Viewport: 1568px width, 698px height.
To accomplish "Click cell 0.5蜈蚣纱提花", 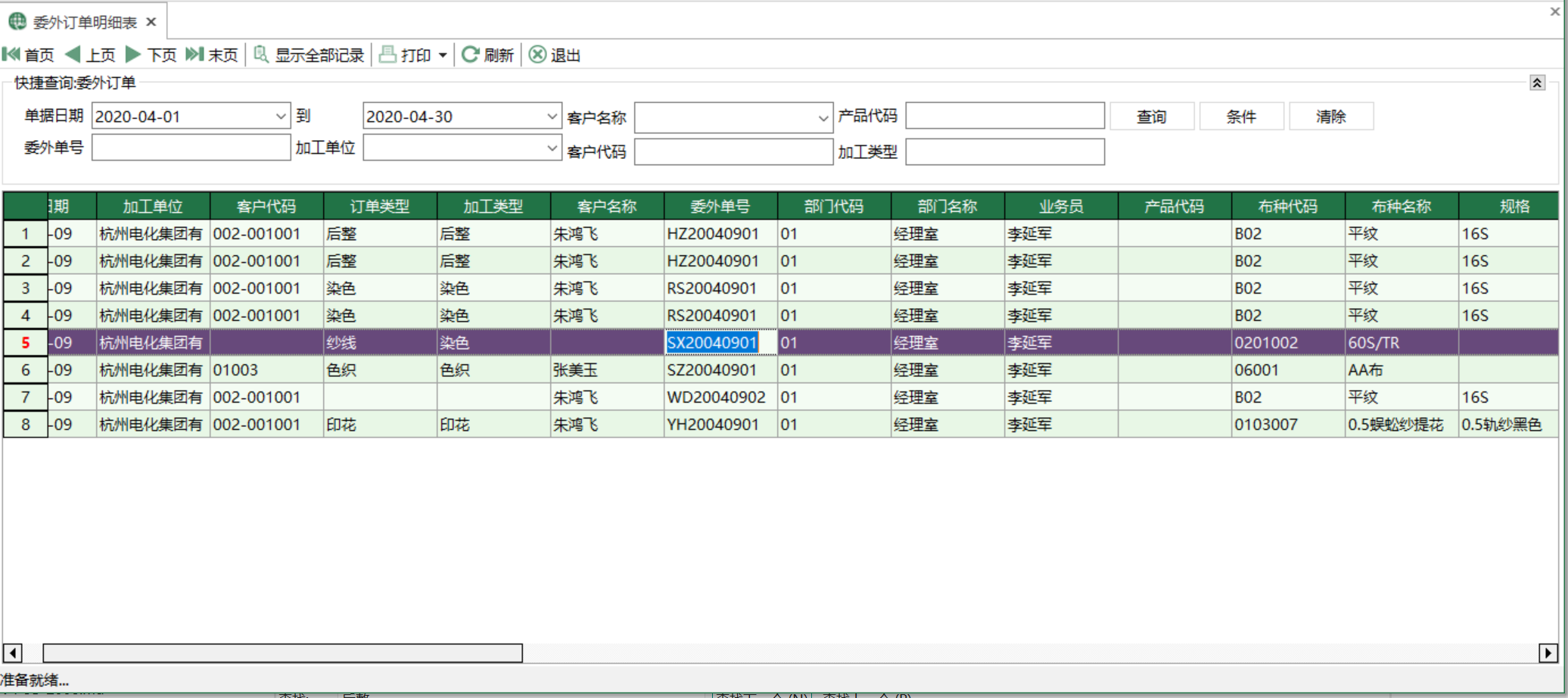I will 1402,424.
